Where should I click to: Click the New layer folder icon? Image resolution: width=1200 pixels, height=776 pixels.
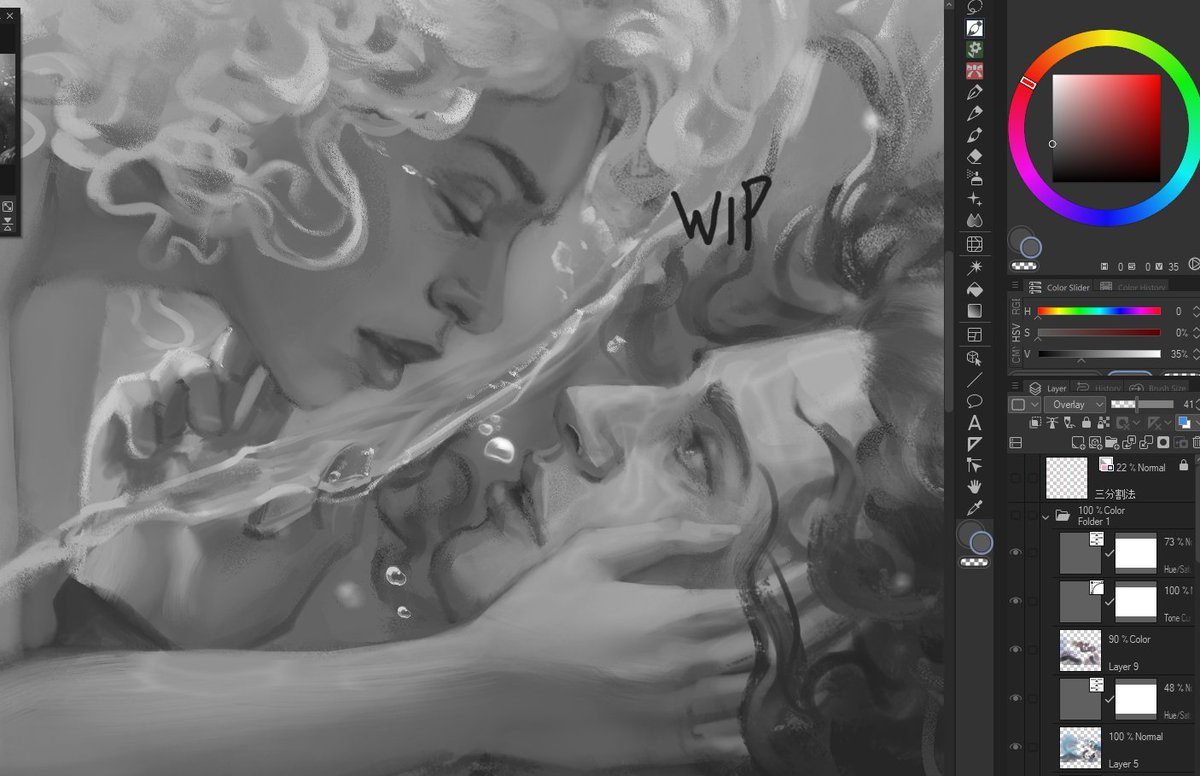point(1111,442)
